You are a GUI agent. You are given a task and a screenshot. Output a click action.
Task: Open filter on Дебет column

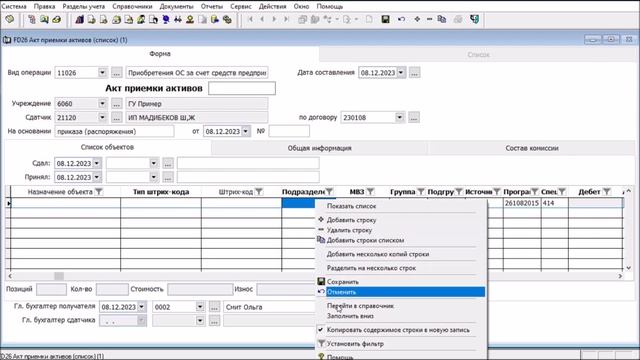coord(607,192)
